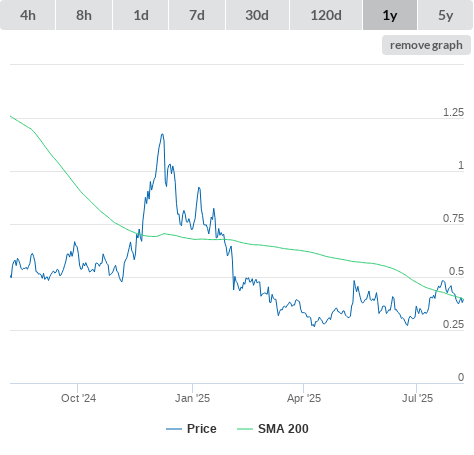This screenshot has width=474, height=455.
Task: Click the Apr '25 axis label
Action: [x=304, y=398]
